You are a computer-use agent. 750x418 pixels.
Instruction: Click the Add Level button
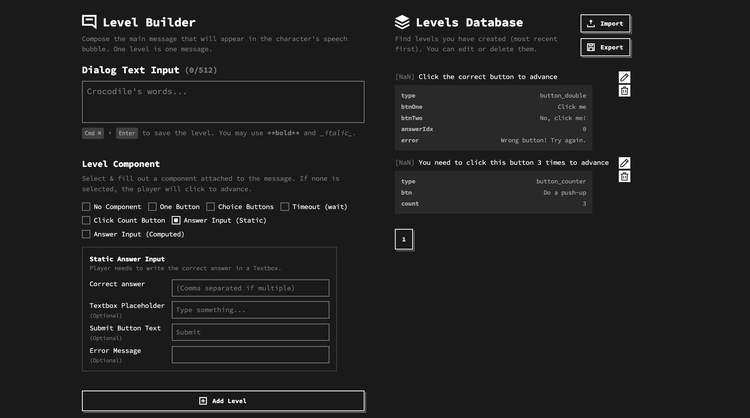223,401
